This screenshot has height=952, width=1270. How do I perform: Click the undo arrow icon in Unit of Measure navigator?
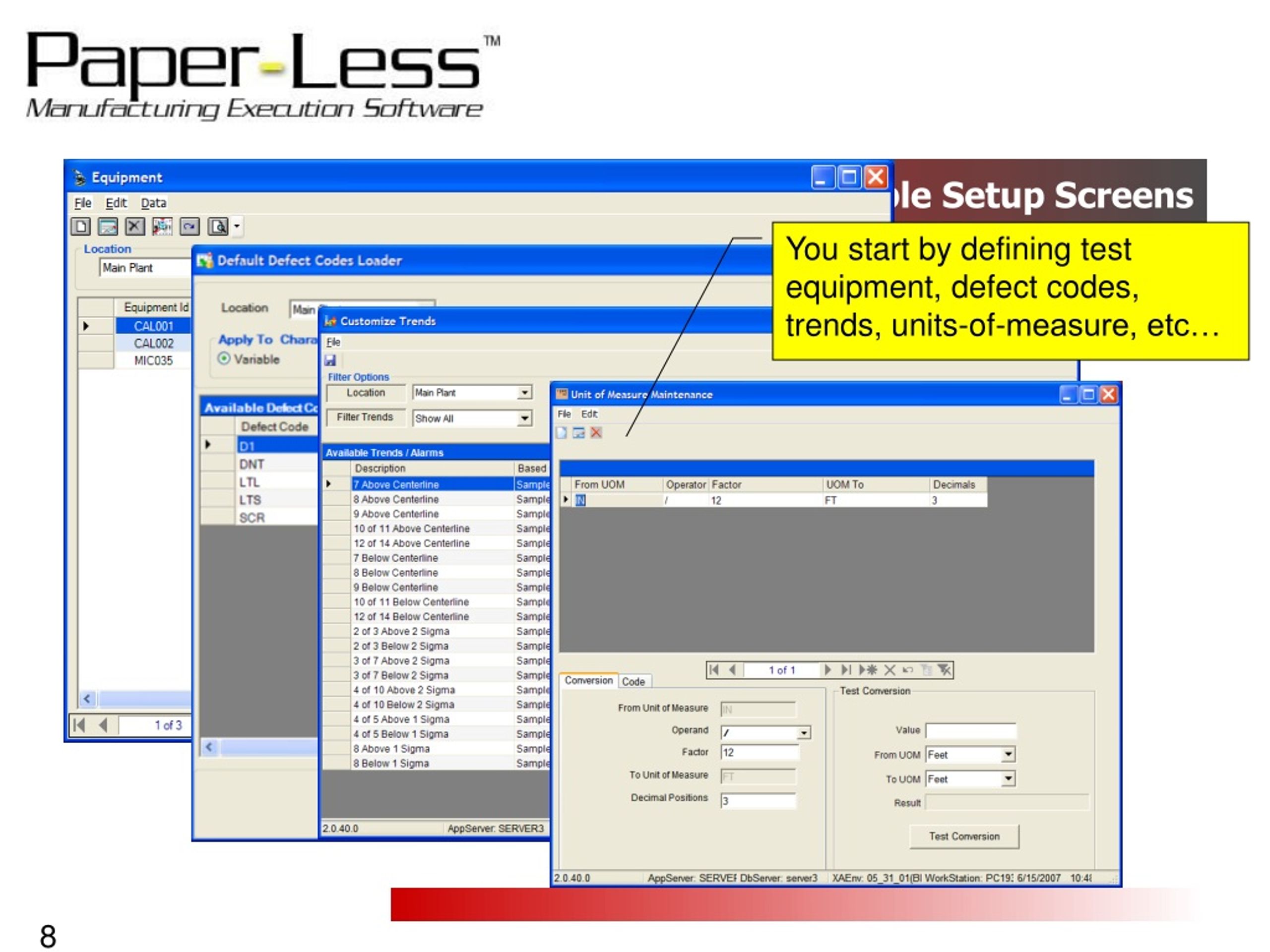pos(908,670)
